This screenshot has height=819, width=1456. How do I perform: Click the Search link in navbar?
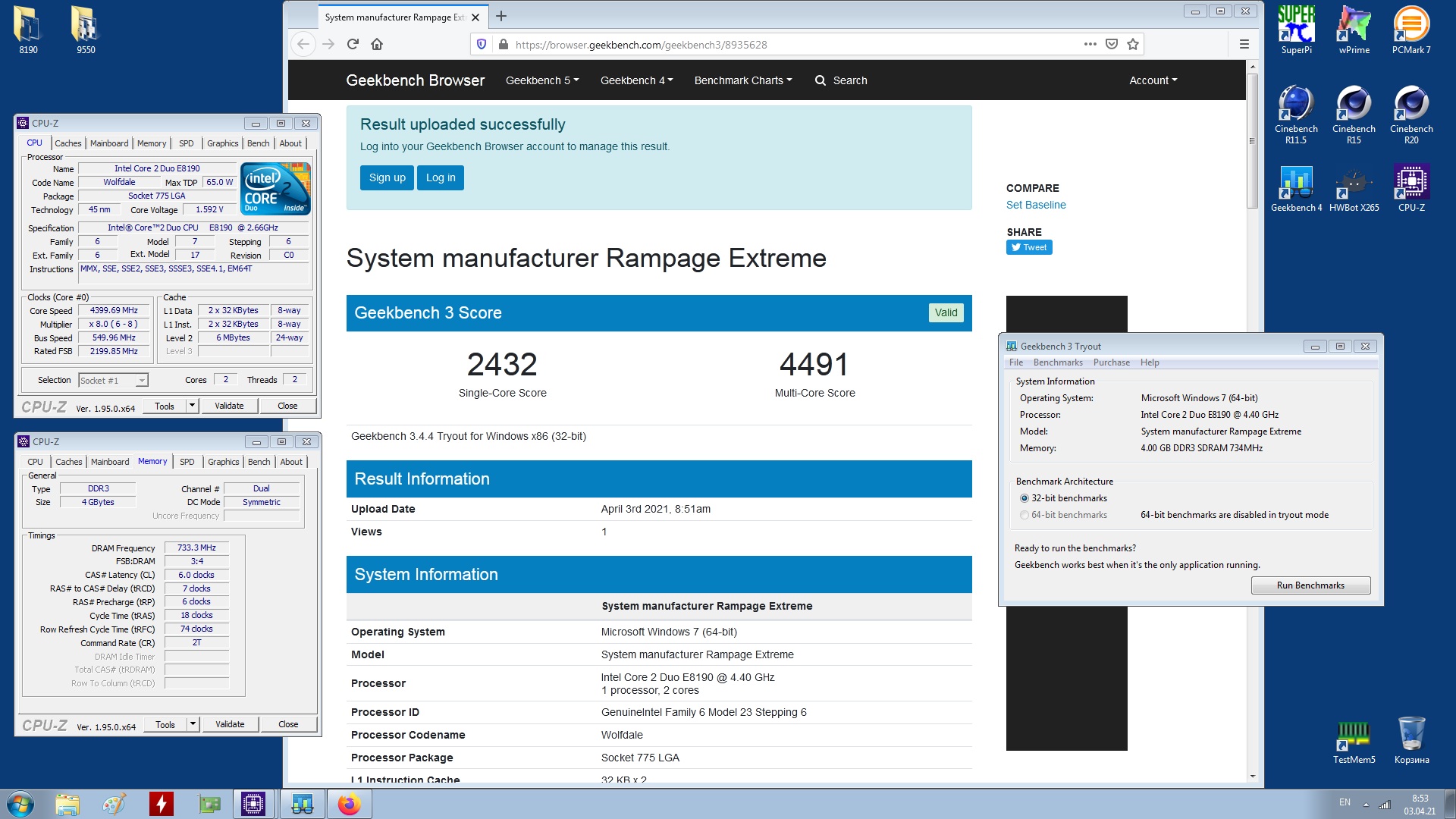(841, 80)
